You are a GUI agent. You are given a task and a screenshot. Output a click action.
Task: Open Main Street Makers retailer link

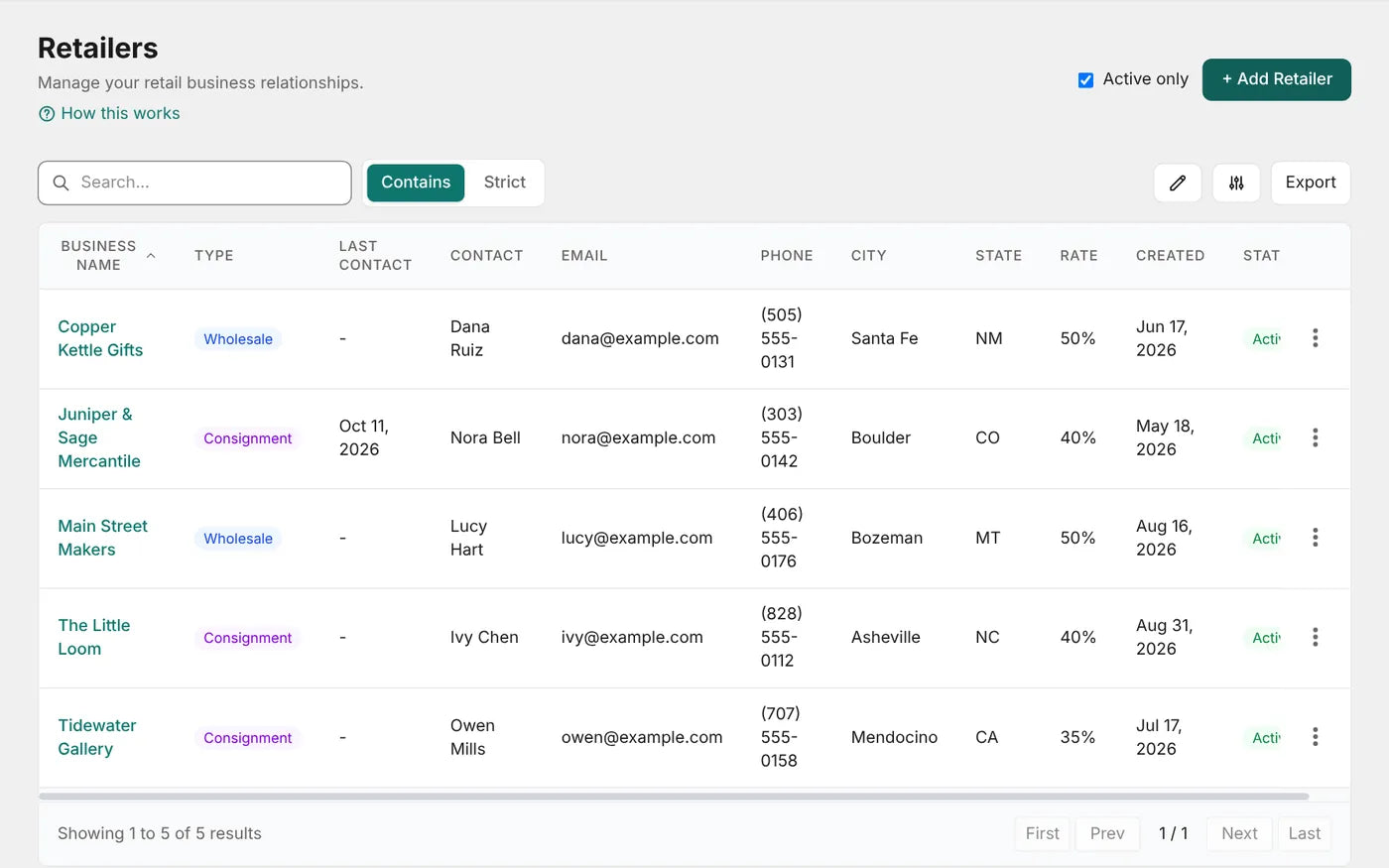(102, 538)
